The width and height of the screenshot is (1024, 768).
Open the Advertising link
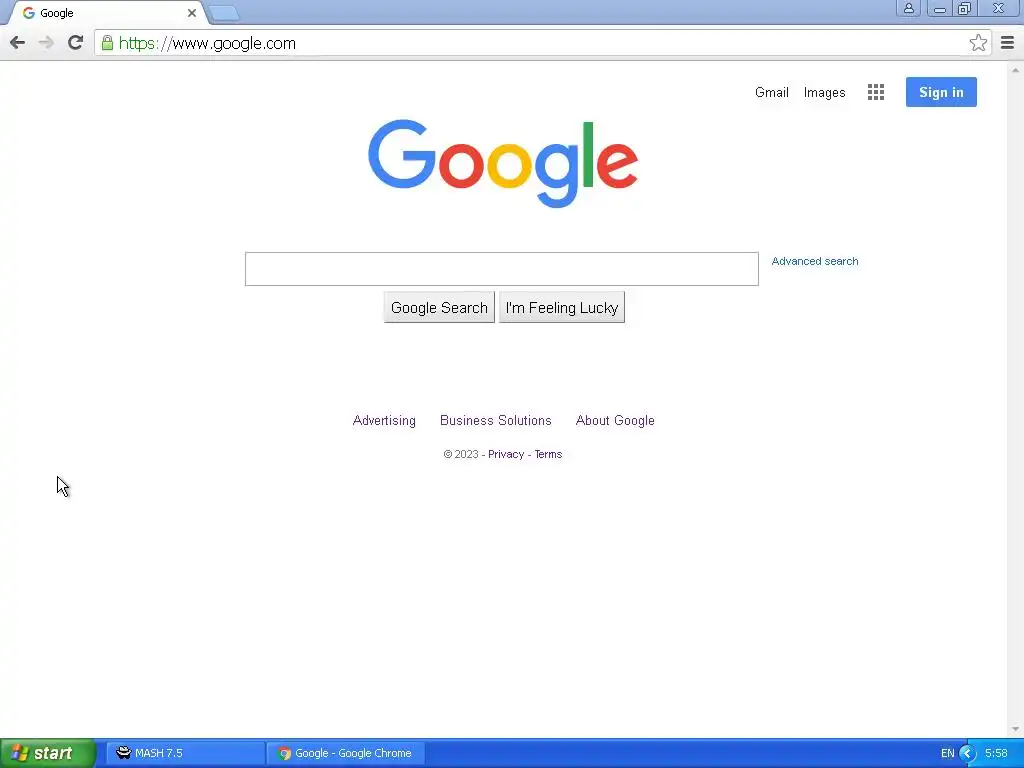[x=384, y=421]
